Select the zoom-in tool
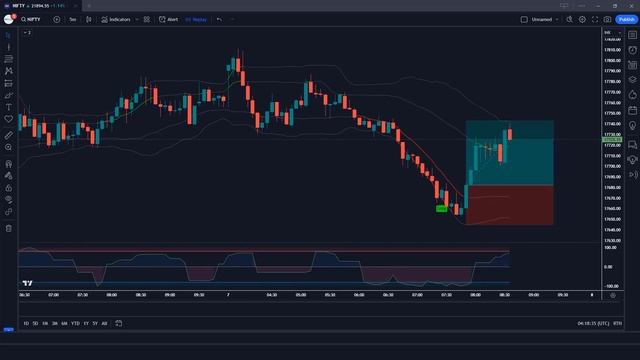The image size is (640, 360). pyautogui.click(x=8, y=147)
